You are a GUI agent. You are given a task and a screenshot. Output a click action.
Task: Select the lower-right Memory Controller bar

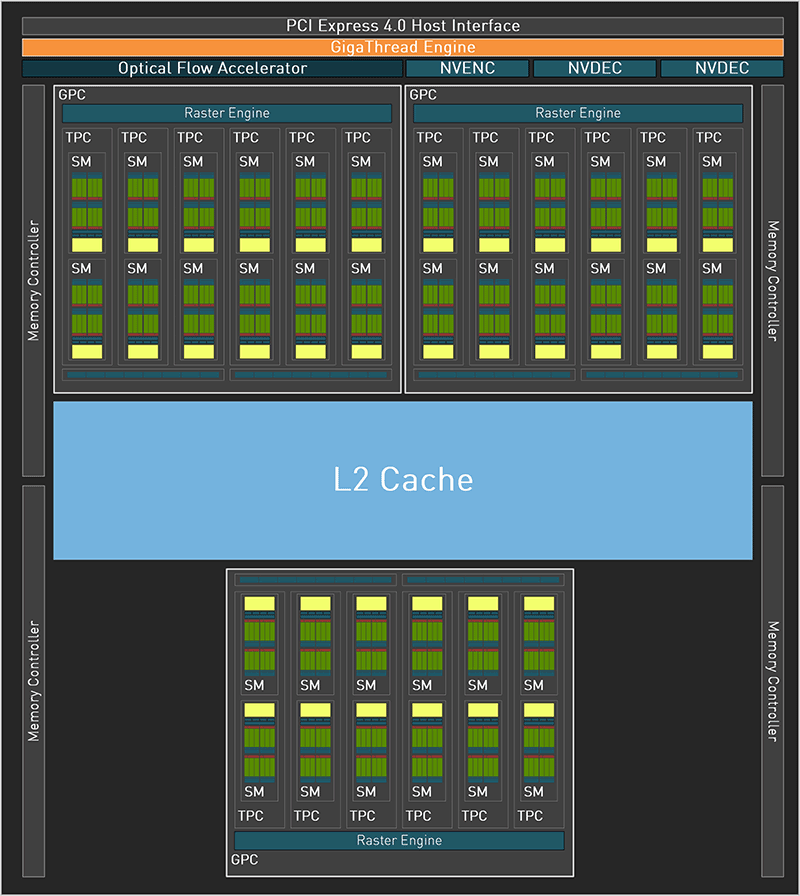772,680
